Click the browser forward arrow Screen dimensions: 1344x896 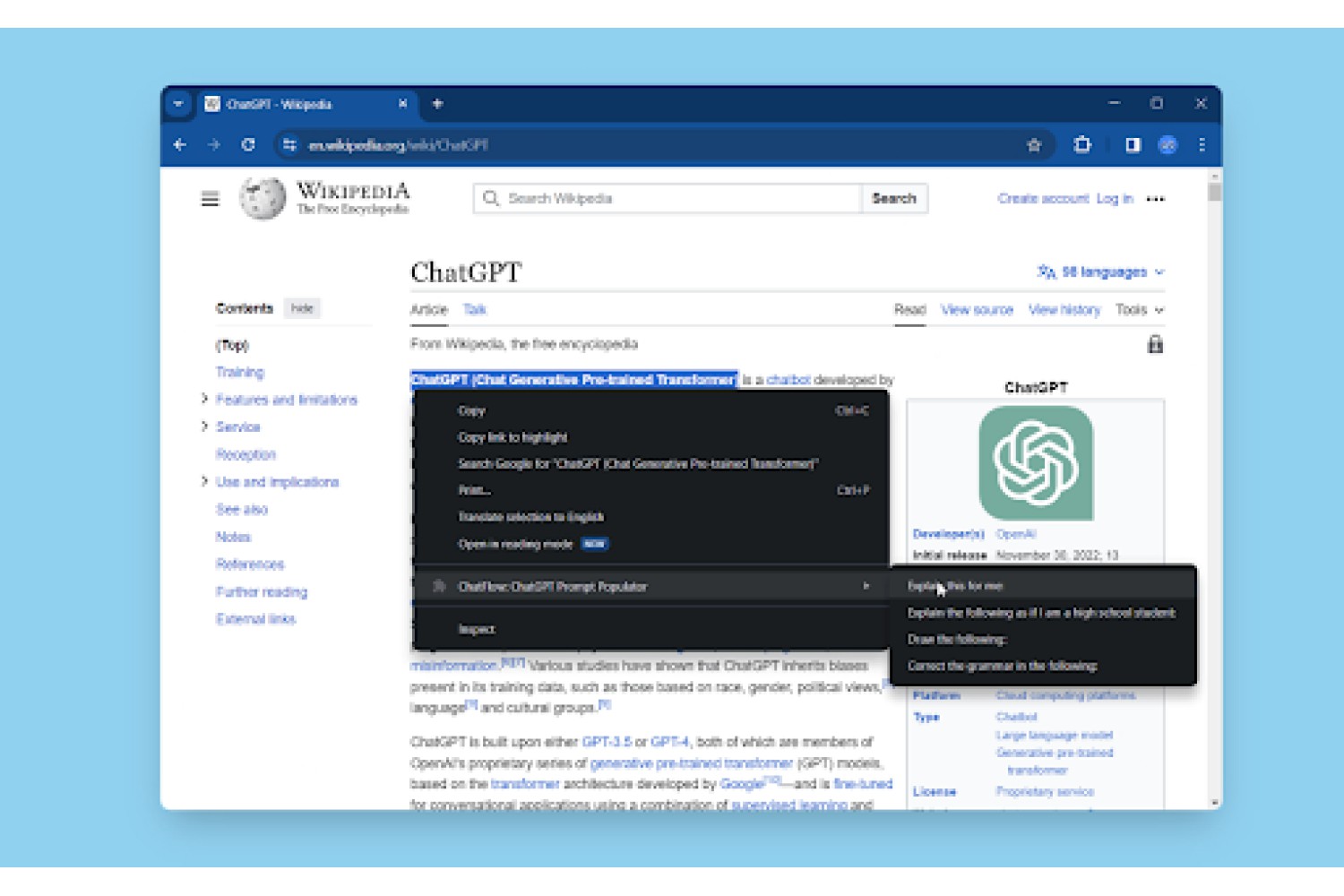[213, 144]
